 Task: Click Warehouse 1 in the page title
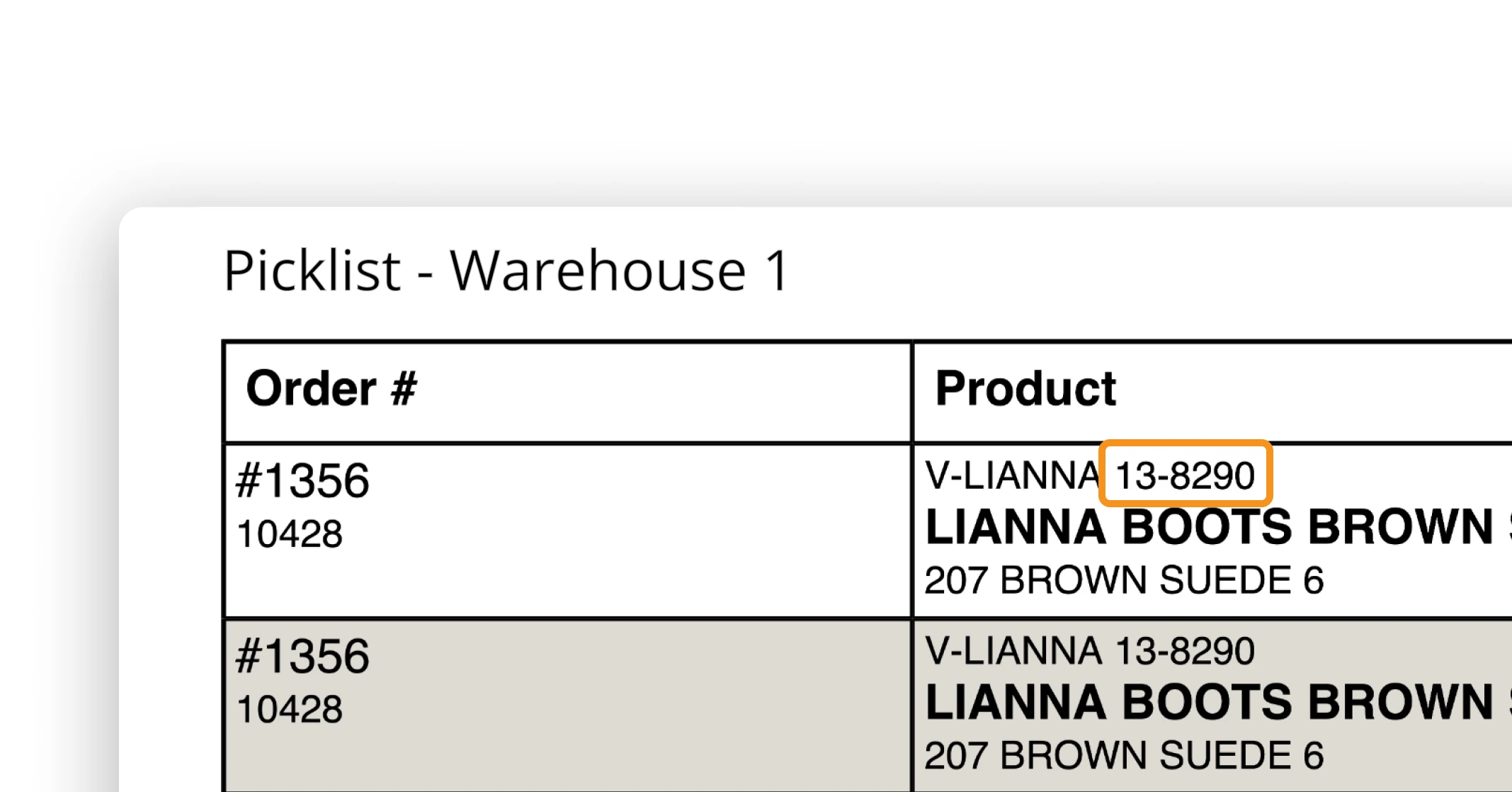point(619,271)
